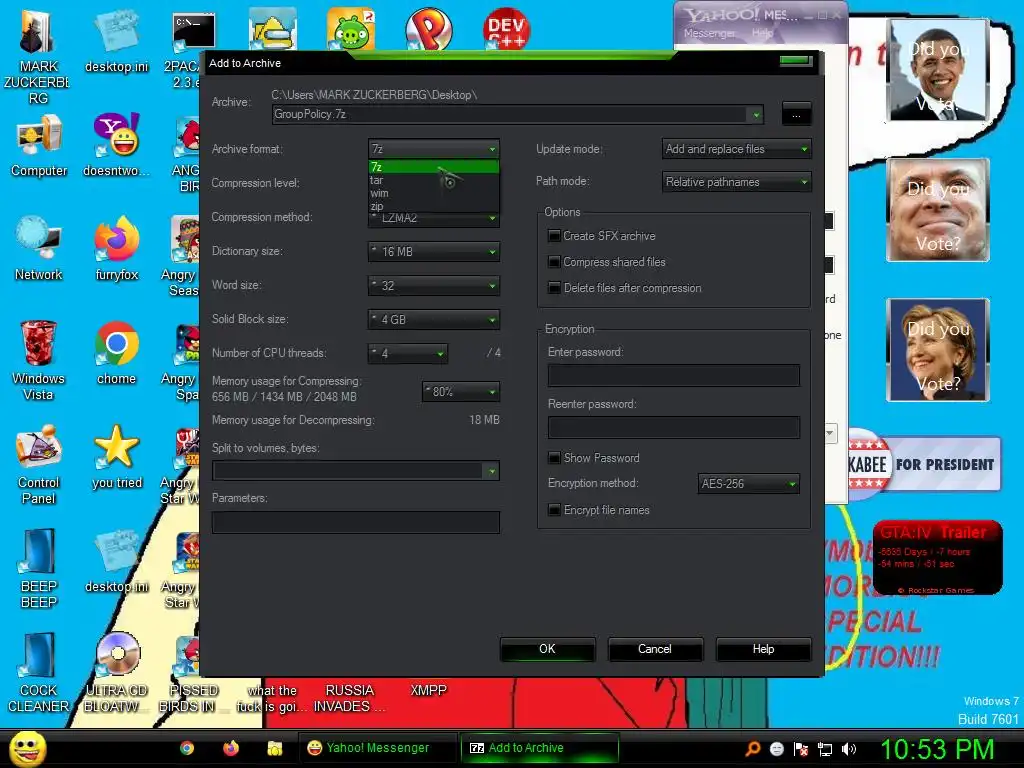Click the Hillary Did you Vote thumbnail

(938, 350)
